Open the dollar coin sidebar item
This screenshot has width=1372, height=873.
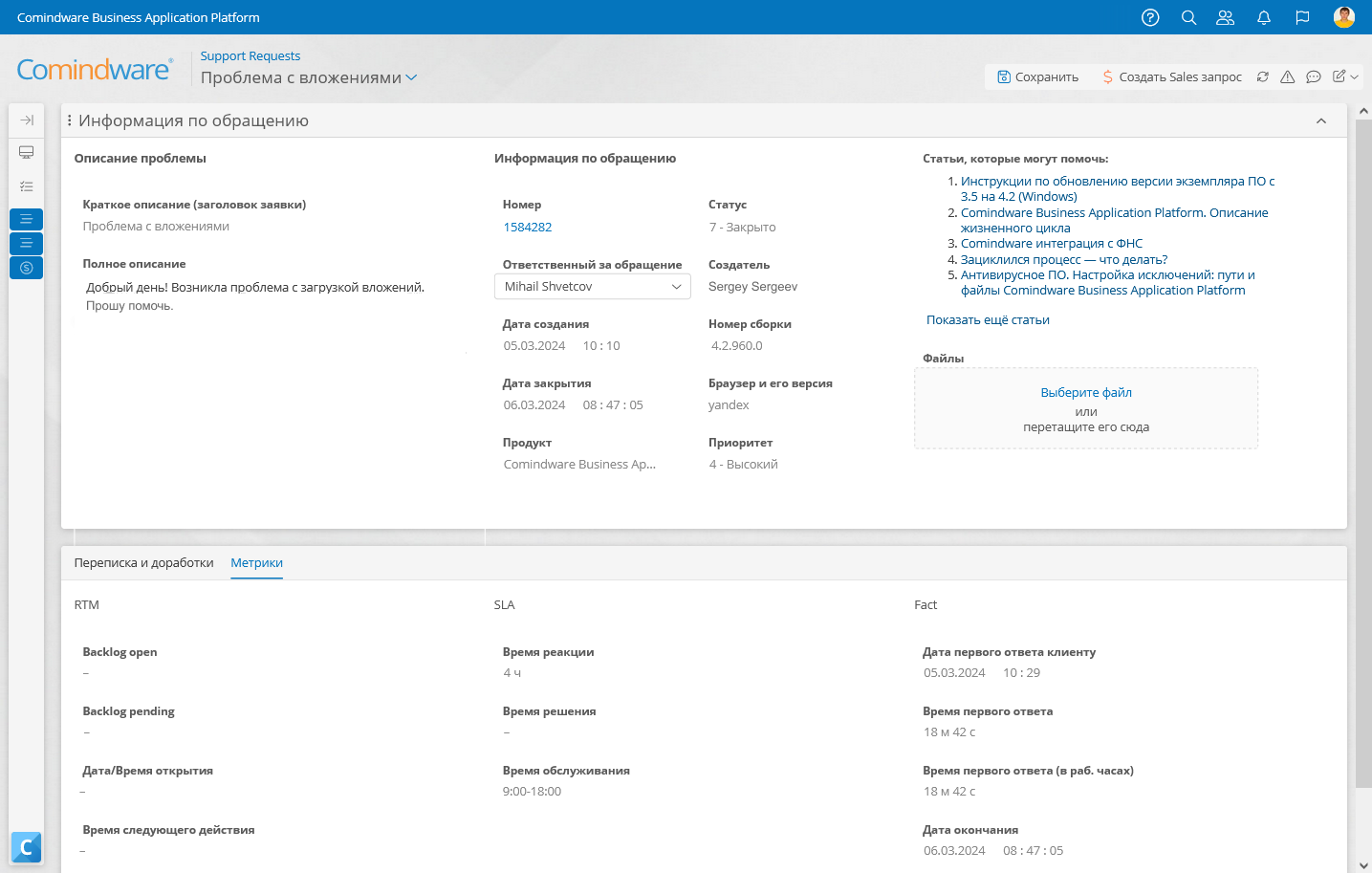click(x=27, y=268)
